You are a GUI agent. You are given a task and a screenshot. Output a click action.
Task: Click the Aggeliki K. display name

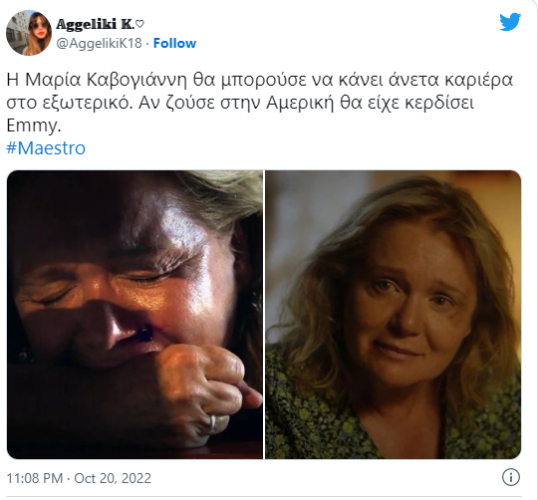(95, 24)
